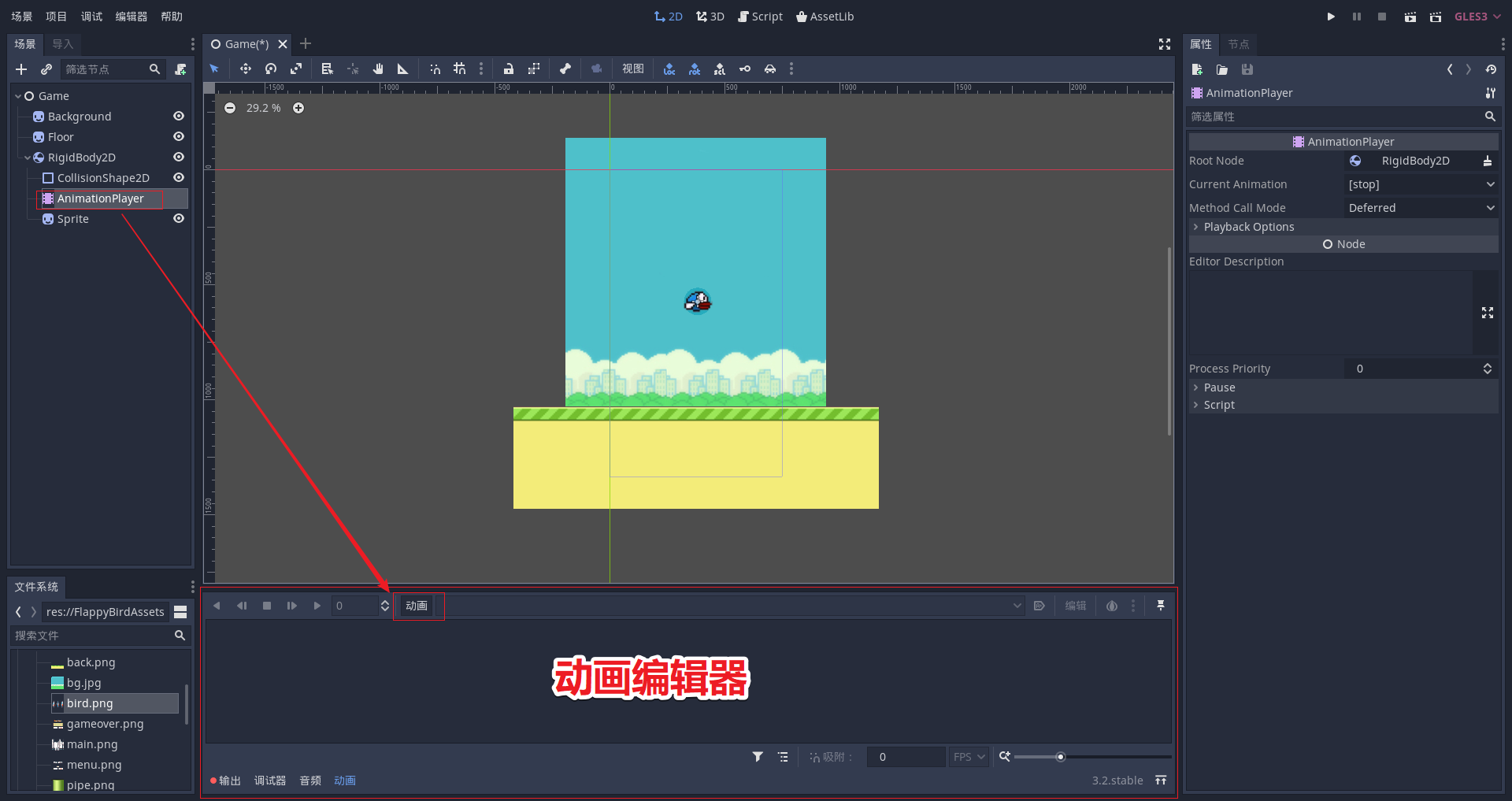Toggle distraction free mode expand icon
The image size is (1512, 801).
pyautogui.click(x=1165, y=44)
